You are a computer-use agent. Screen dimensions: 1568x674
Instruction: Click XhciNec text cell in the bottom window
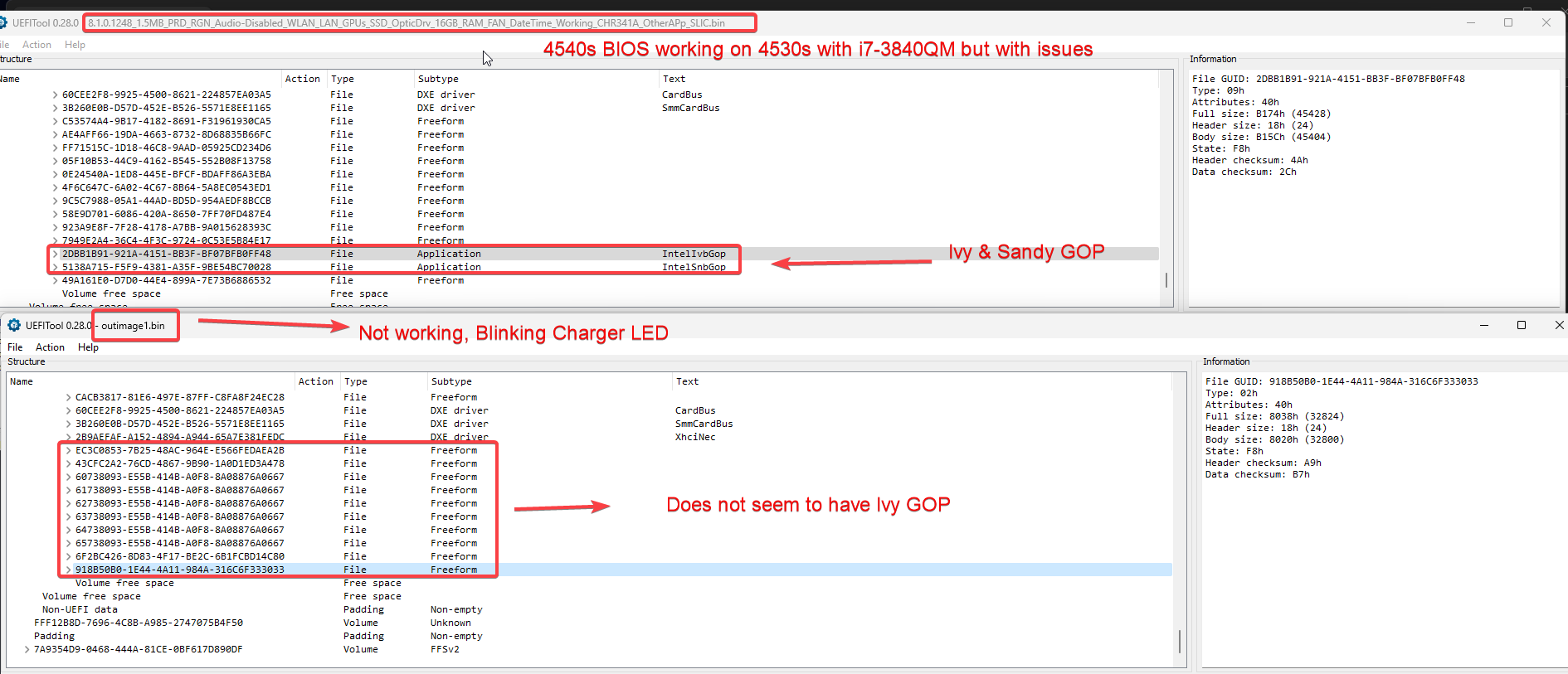point(695,437)
